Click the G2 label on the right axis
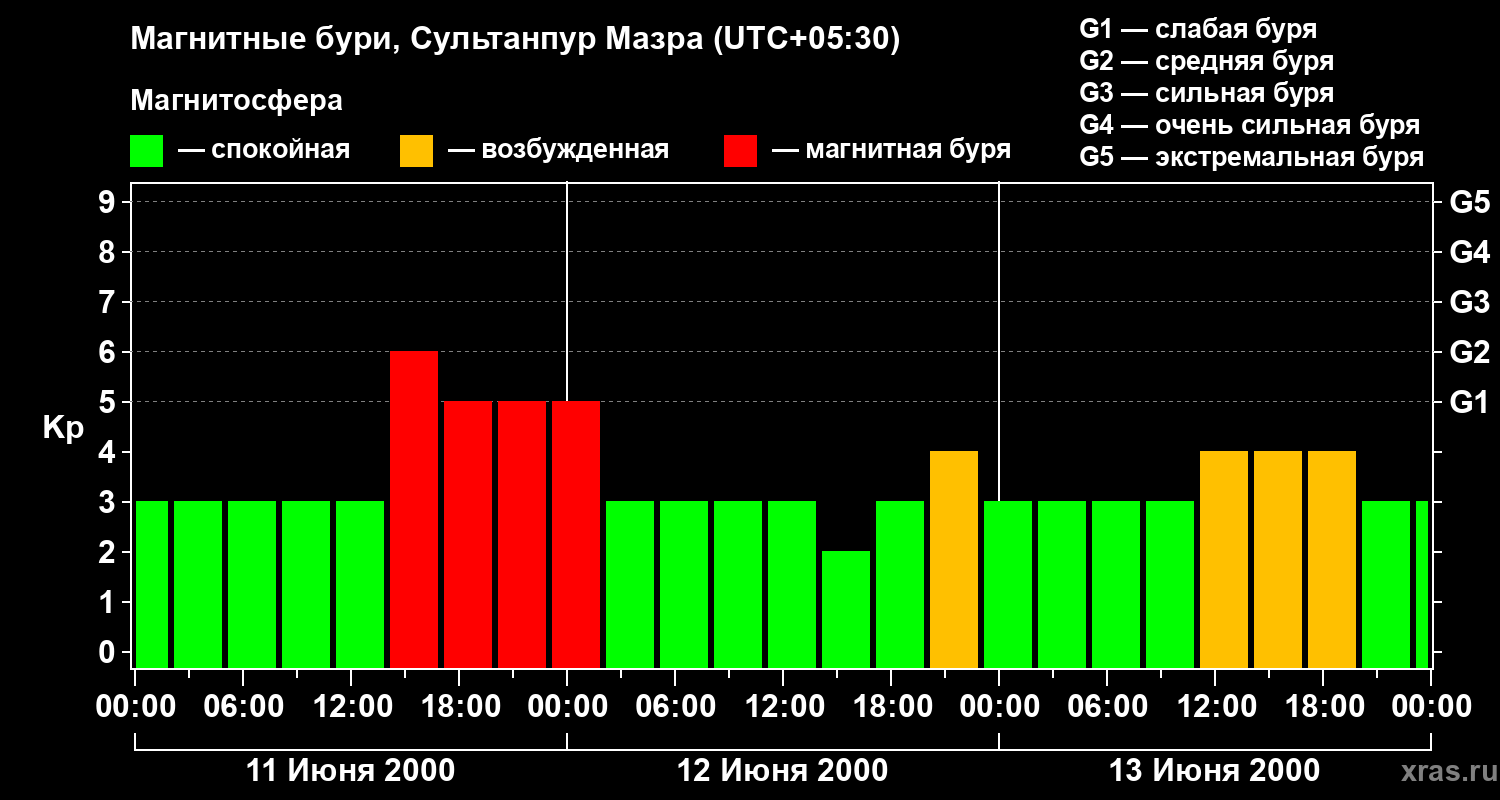This screenshot has width=1500, height=800. (1470, 352)
